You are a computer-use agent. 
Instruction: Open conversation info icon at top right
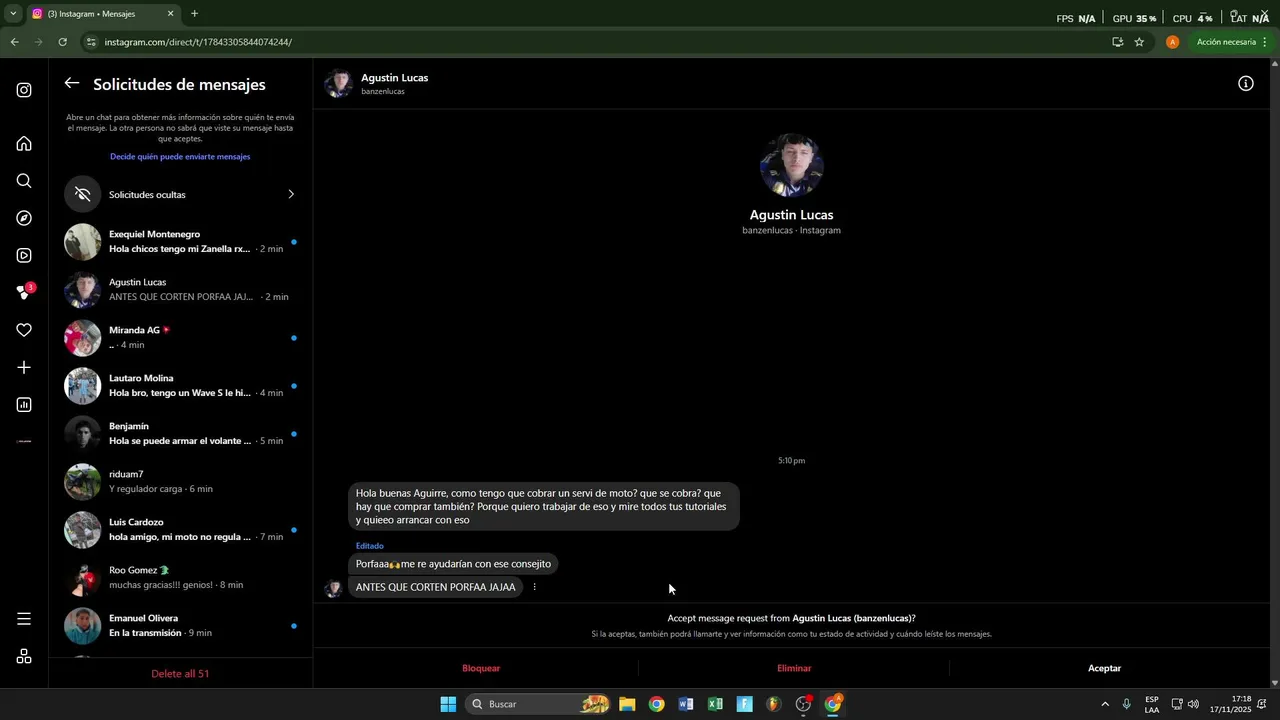pyautogui.click(x=1245, y=84)
